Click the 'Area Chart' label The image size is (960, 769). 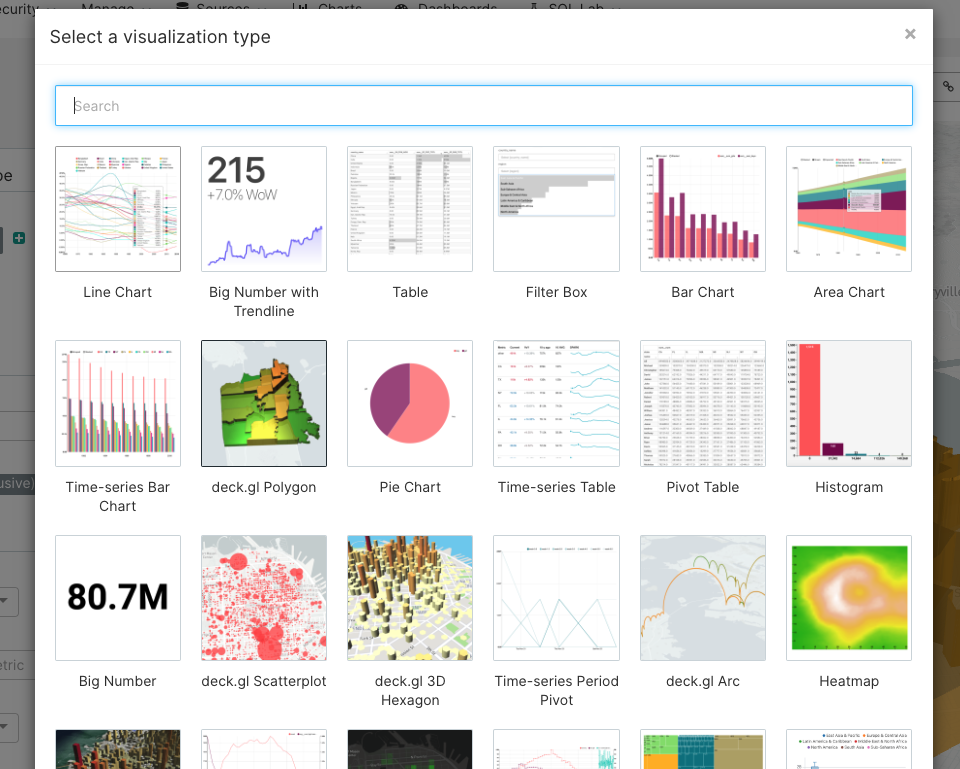[849, 293]
